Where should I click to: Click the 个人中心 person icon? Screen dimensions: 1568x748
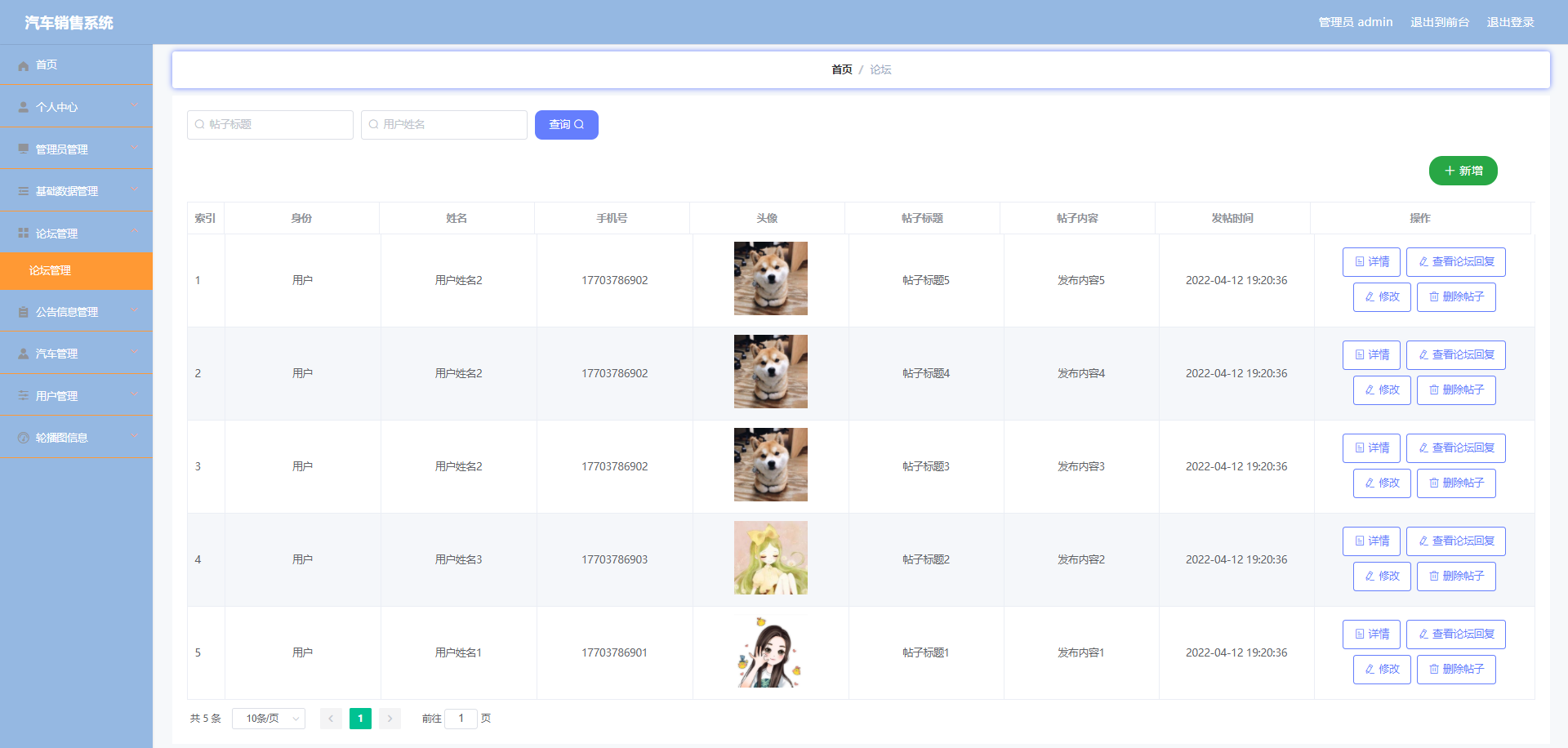24,107
